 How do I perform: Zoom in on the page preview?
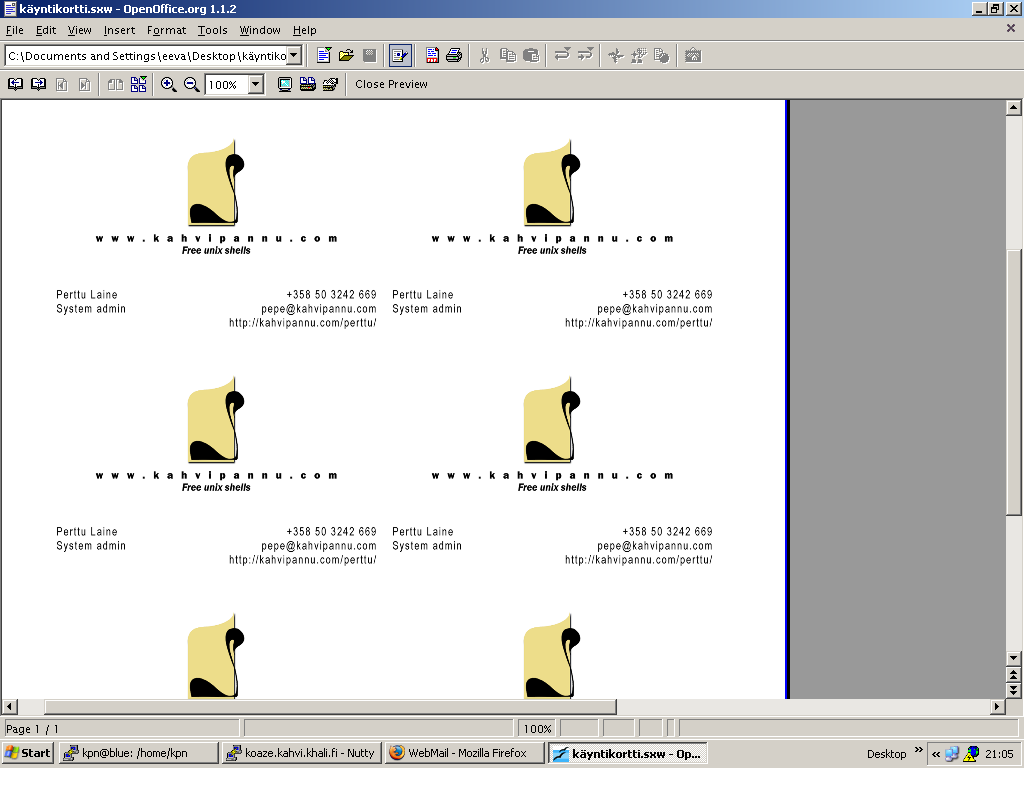168,85
